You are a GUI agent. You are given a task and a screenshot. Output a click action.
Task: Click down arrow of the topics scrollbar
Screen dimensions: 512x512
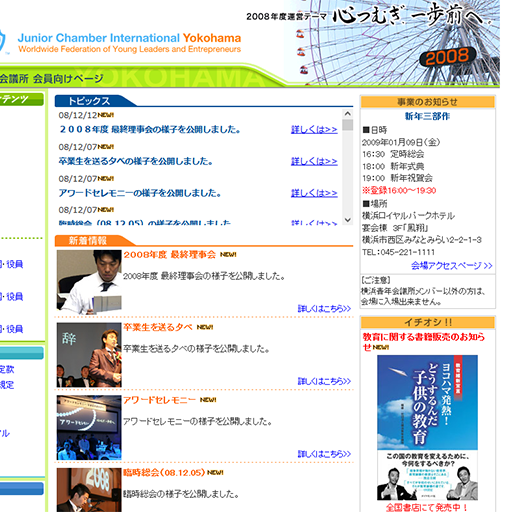348,220
